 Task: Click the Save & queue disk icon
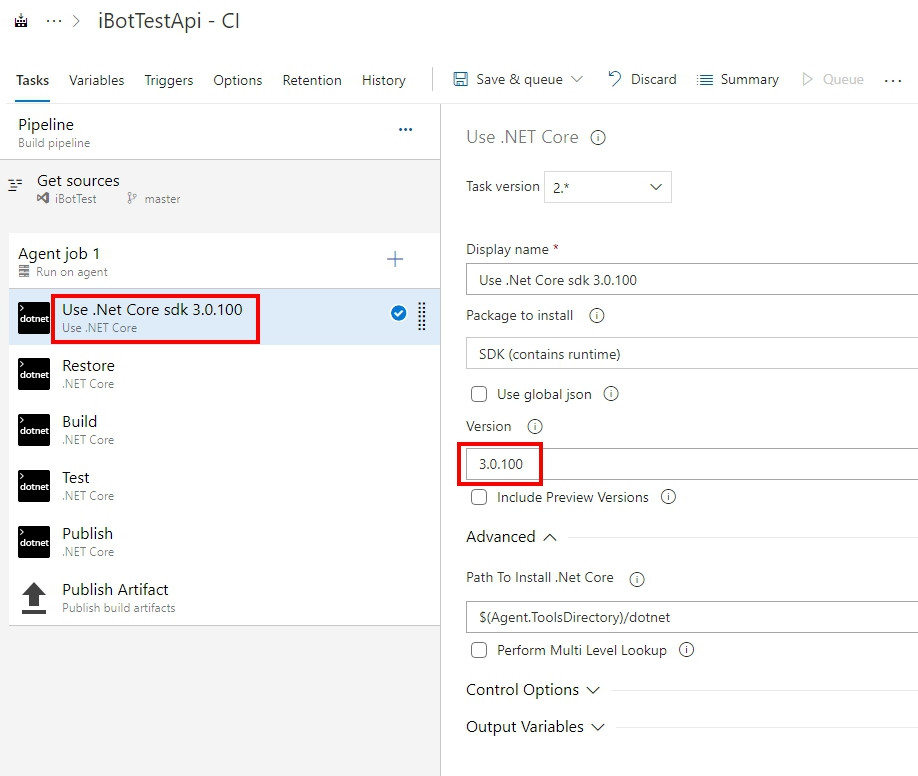click(461, 79)
